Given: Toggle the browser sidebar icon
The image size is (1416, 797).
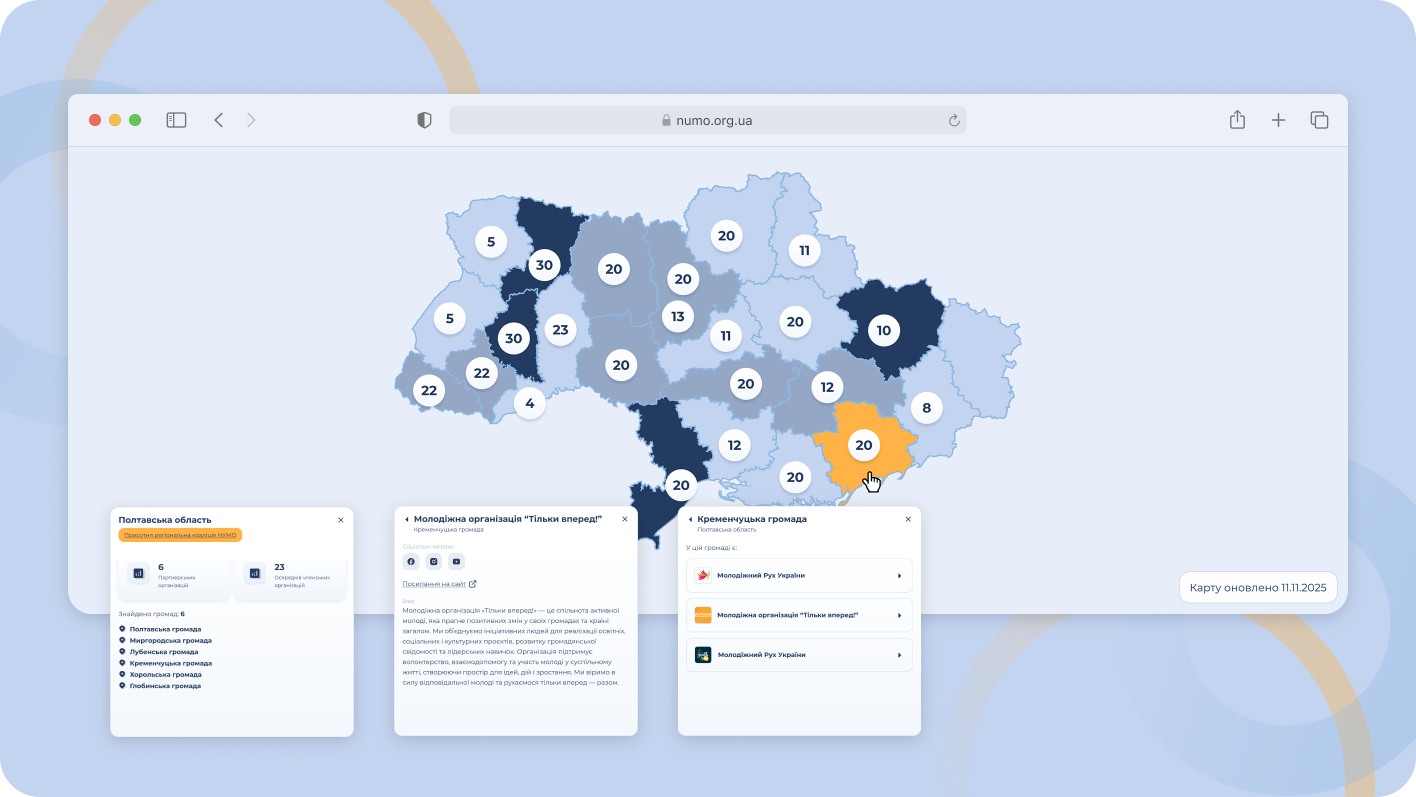Looking at the screenshot, I should (x=176, y=120).
